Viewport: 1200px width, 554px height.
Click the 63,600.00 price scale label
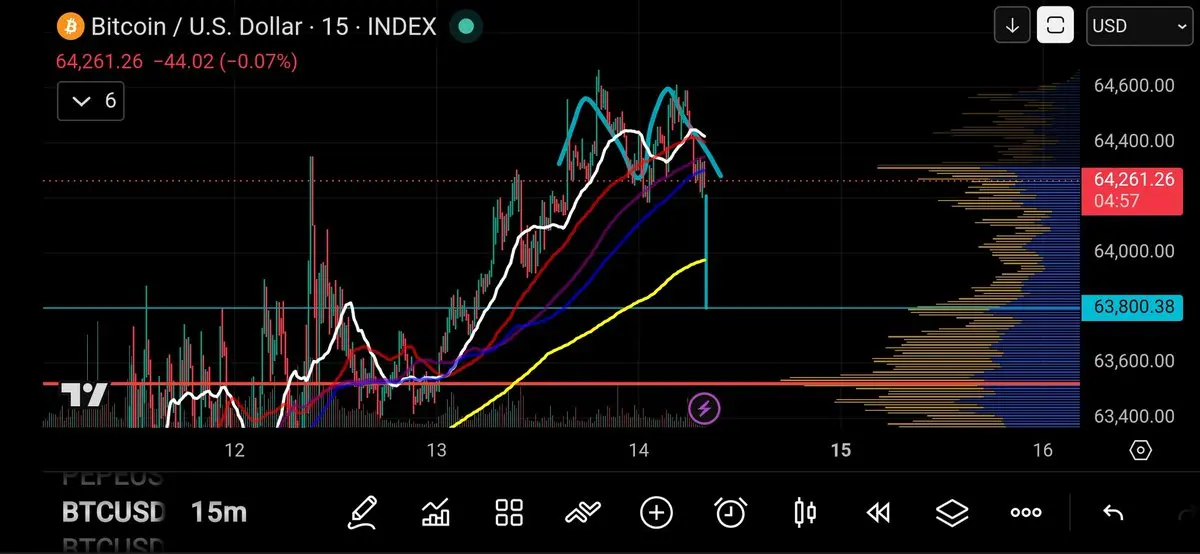(x=1135, y=361)
